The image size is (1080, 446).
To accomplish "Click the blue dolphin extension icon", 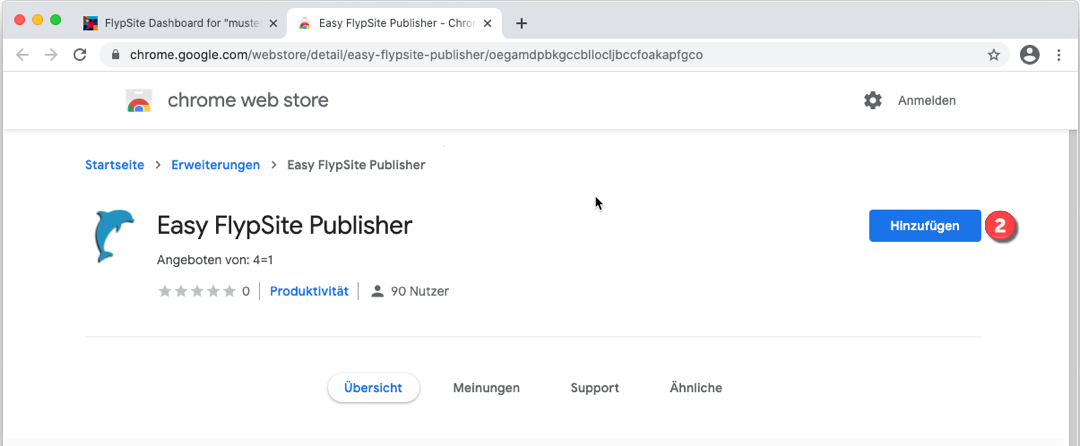I will pyautogui.click(x=114, y=236).
